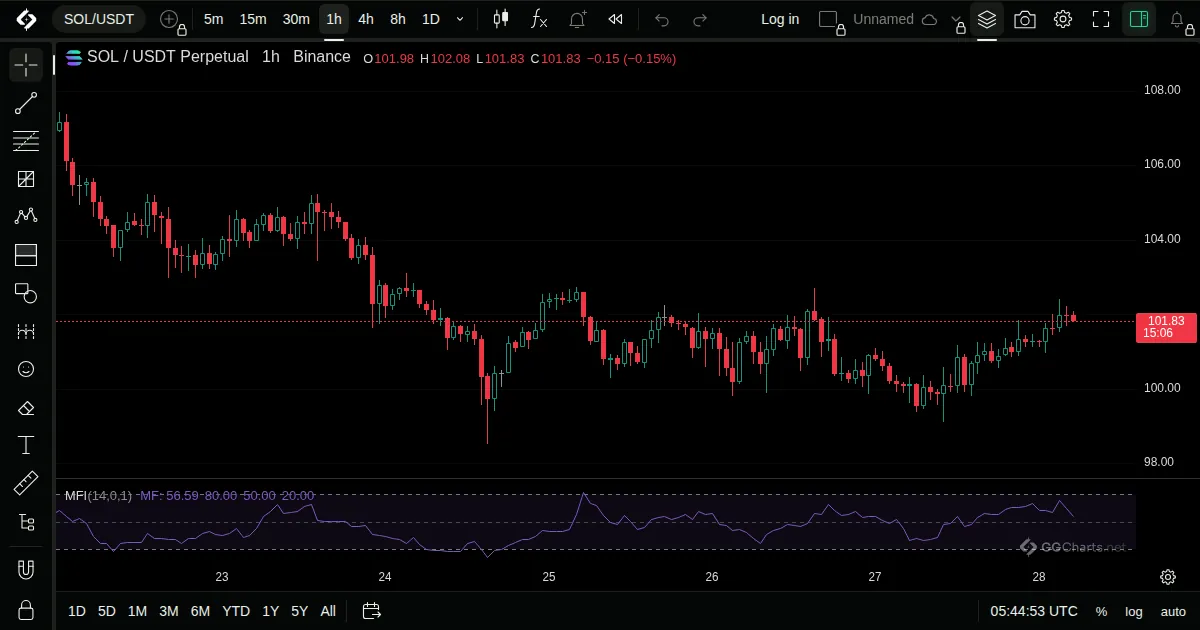Switch to 5m timeframe
This screenshot has width=1200, height=630.
pos(213,19)
